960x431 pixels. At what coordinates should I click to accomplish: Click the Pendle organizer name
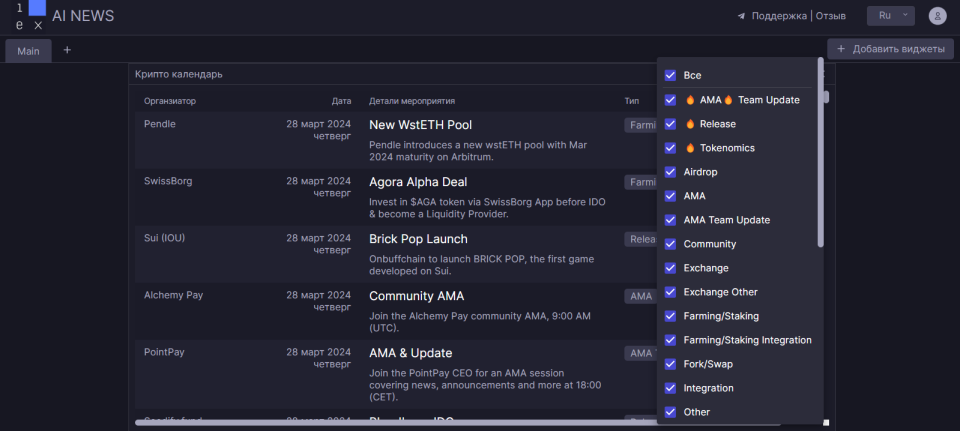[159, 124]
